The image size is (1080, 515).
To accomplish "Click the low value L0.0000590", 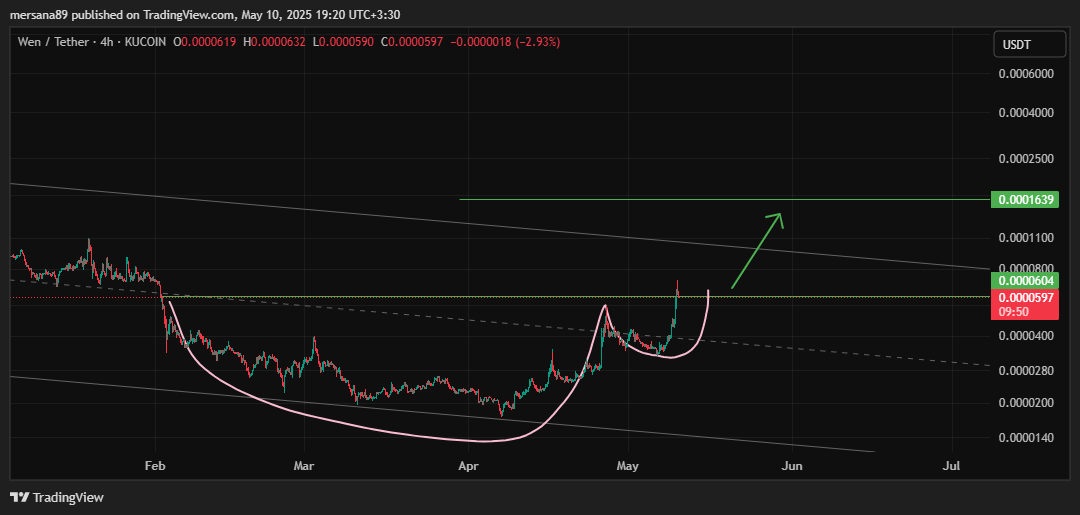I will point(343,42).
